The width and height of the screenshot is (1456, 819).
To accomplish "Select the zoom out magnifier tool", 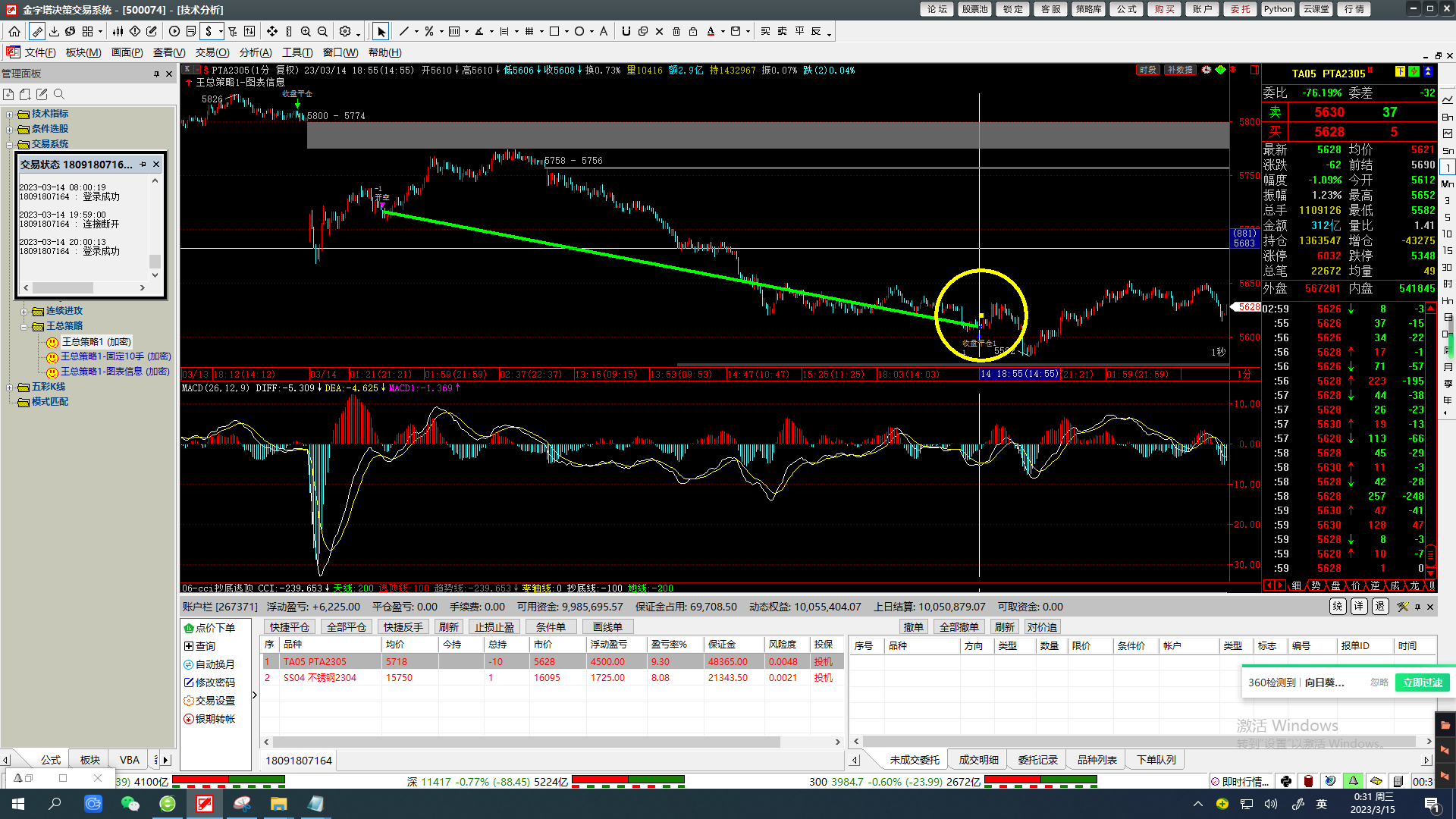I will coord(322,31).
